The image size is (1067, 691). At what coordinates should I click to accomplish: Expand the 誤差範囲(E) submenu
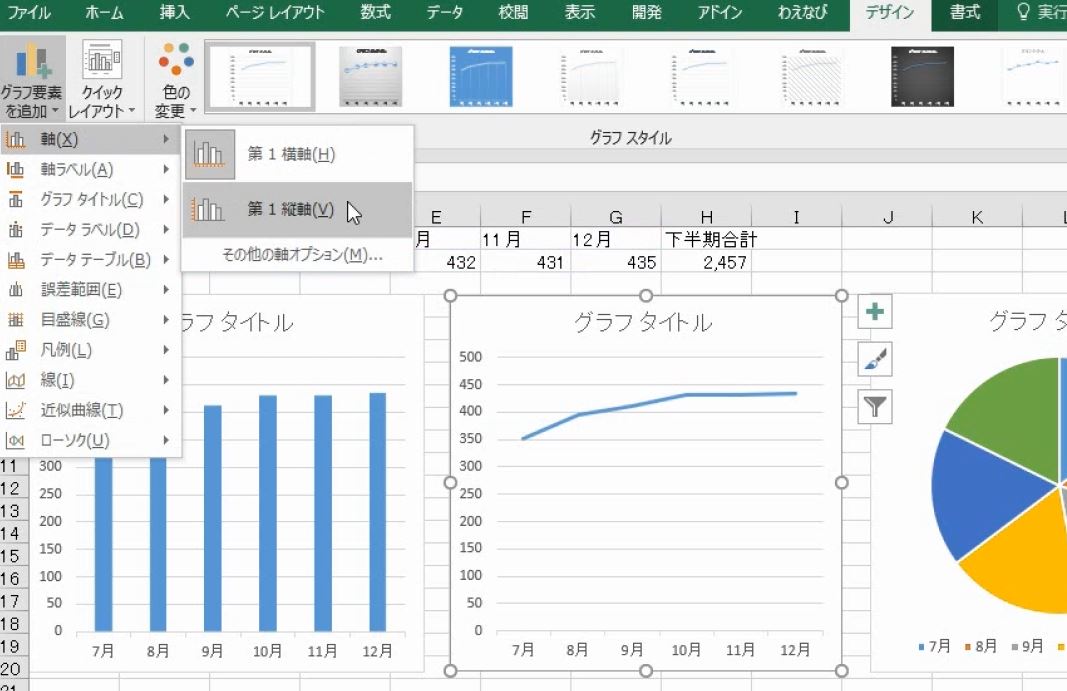(90, 289)
